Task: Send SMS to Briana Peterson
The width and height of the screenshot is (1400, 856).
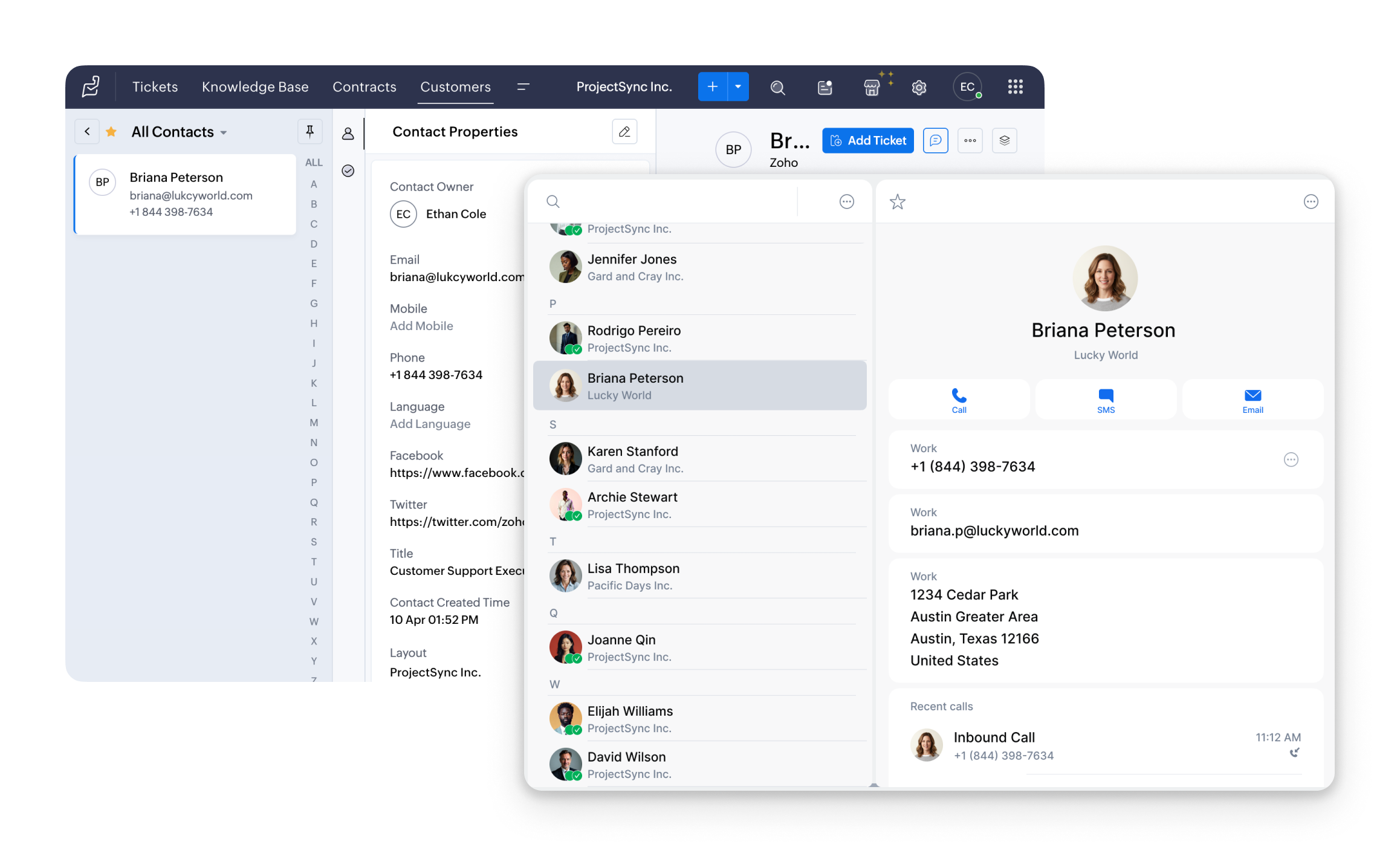Action: (1106, 400)
